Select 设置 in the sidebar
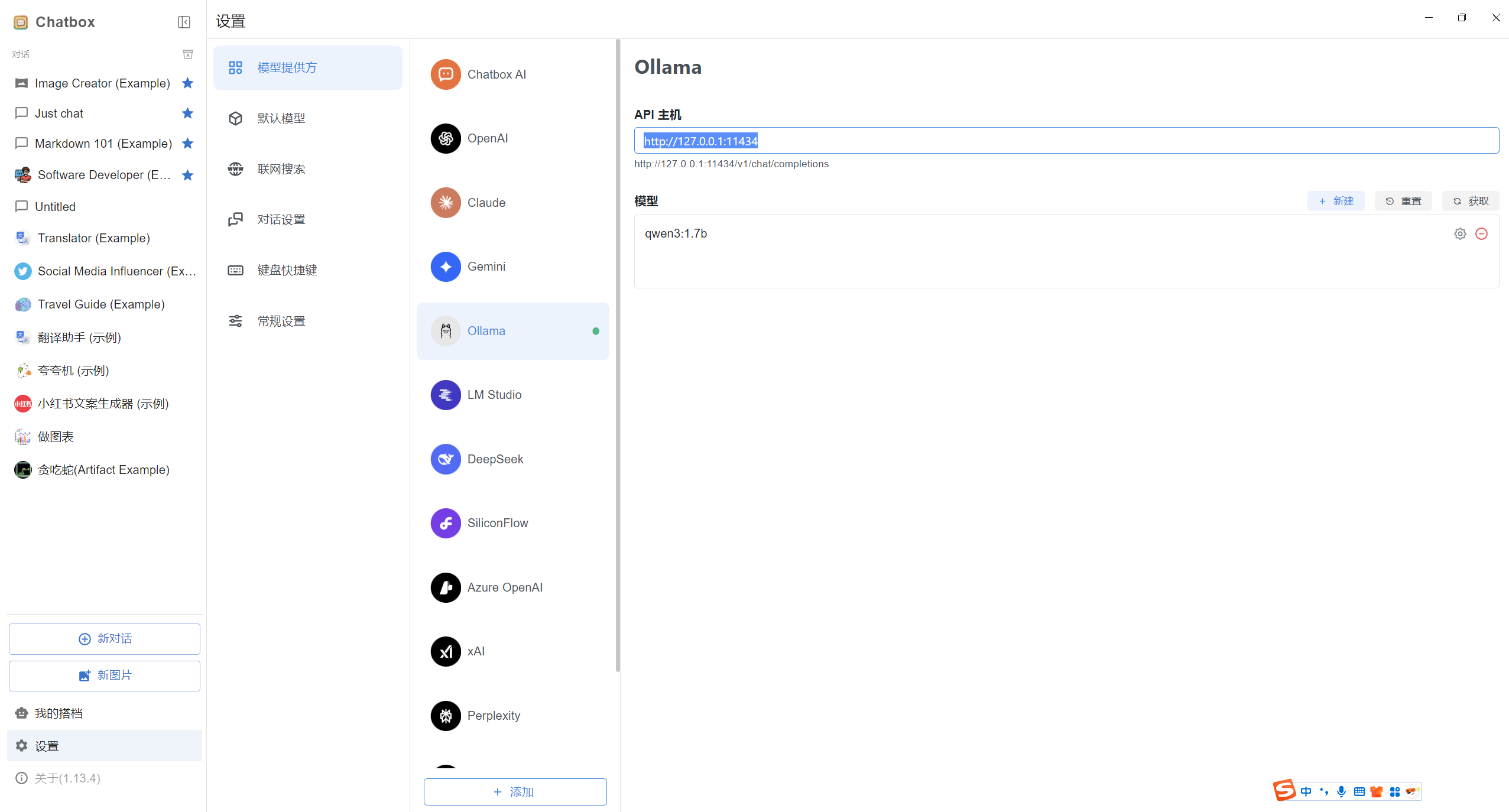Viewport: 1509px width, 812px height. pos(105,746)
